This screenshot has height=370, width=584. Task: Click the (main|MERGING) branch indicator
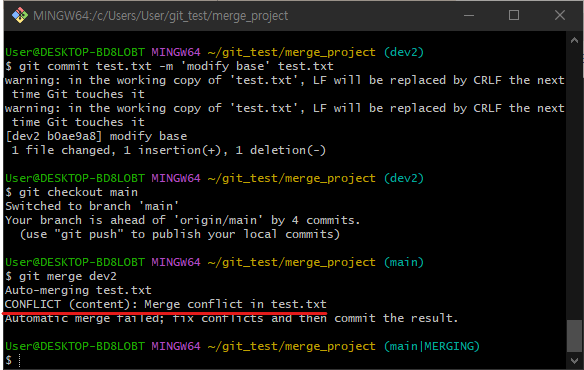(x=432, y=346)
